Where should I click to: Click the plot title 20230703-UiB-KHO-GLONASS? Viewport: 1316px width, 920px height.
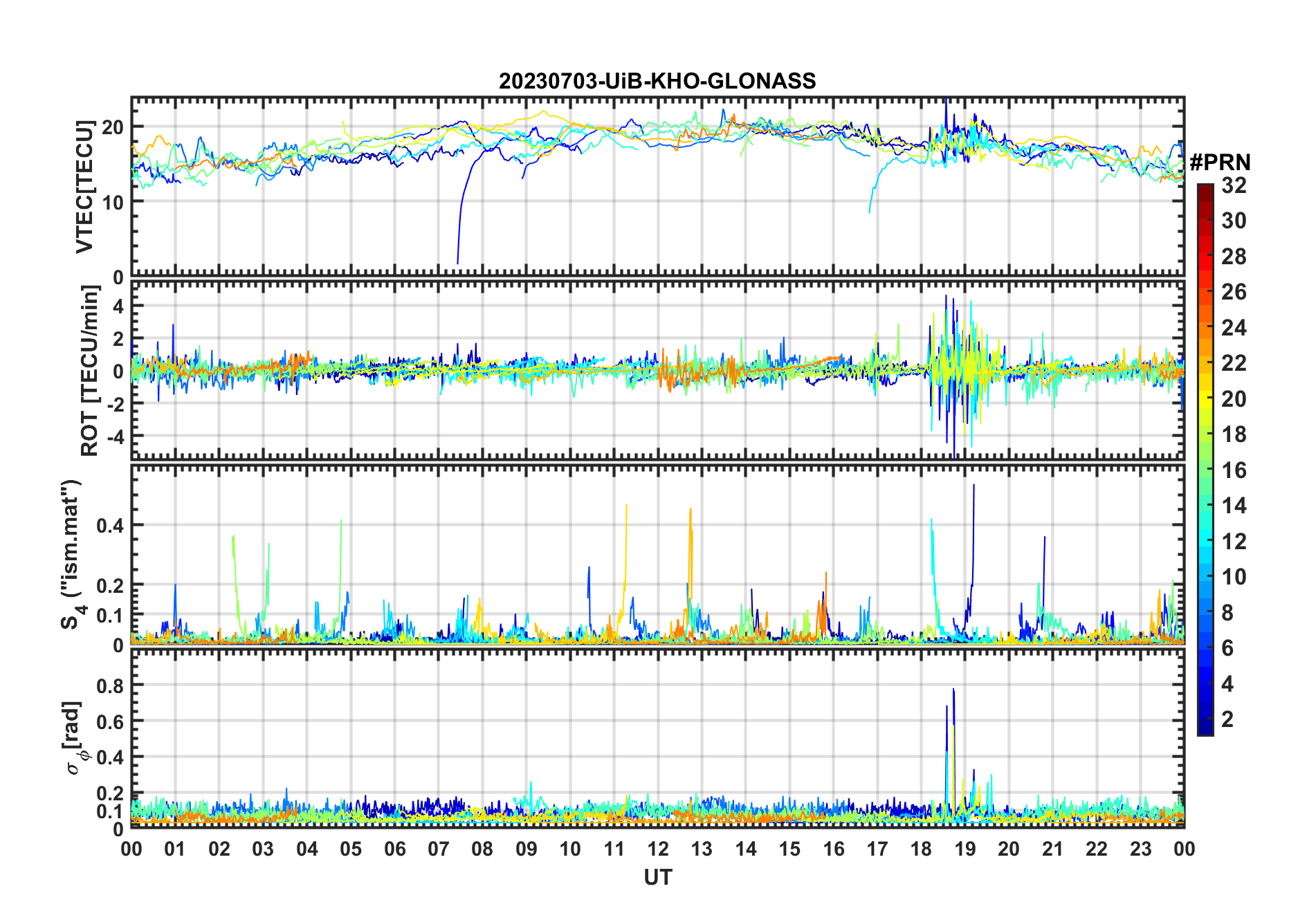click(x=657, y=81)
